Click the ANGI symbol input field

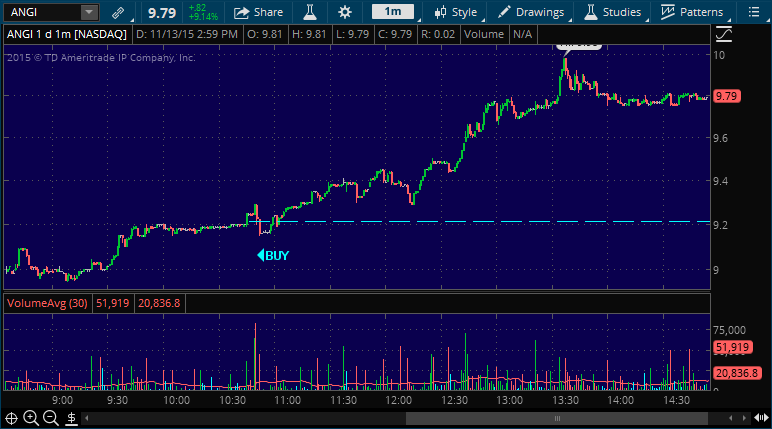[x=42, y=12]
